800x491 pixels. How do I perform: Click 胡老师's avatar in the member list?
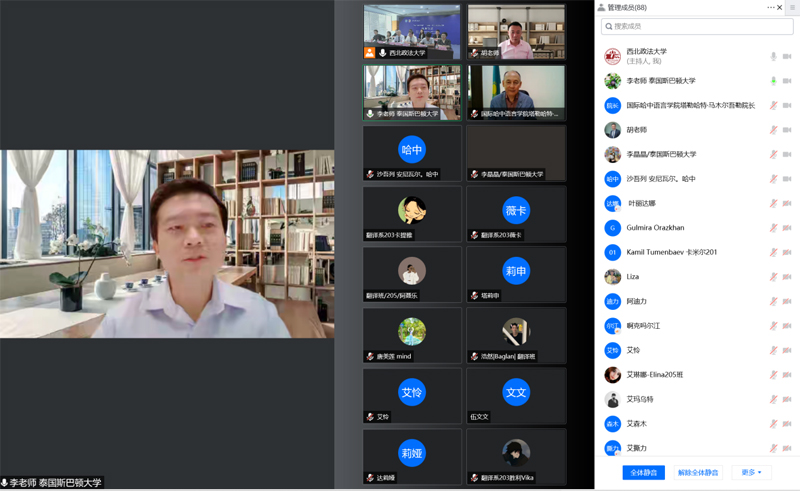tap(612, 130)
